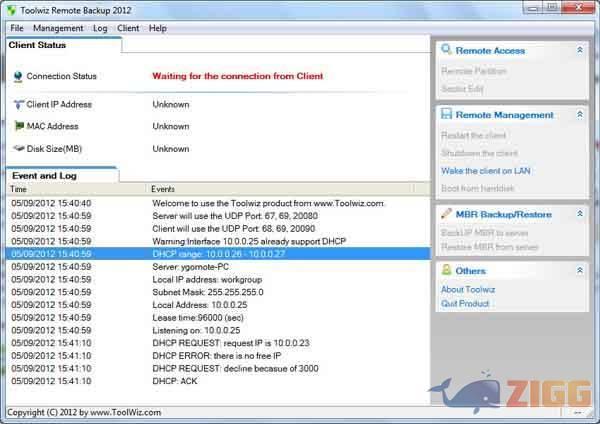
Task: Click the Disk Size drive icon
Action: 19,148
